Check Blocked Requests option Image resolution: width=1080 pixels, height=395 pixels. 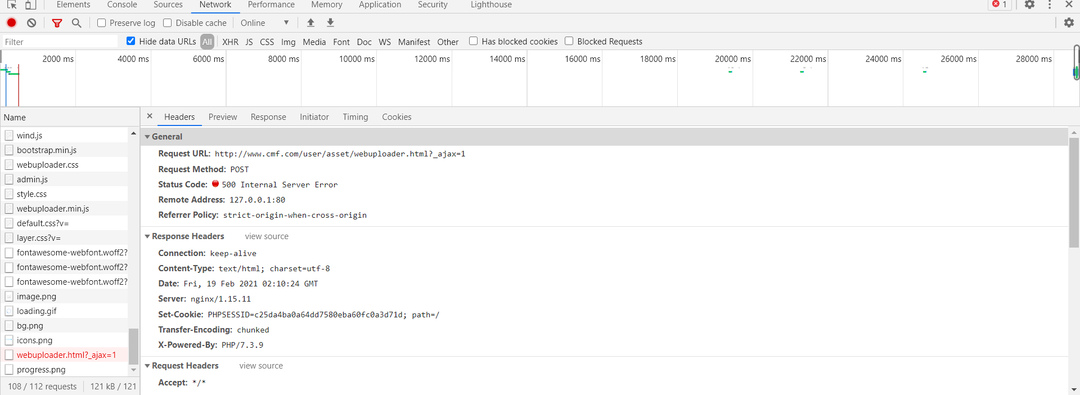569,41
